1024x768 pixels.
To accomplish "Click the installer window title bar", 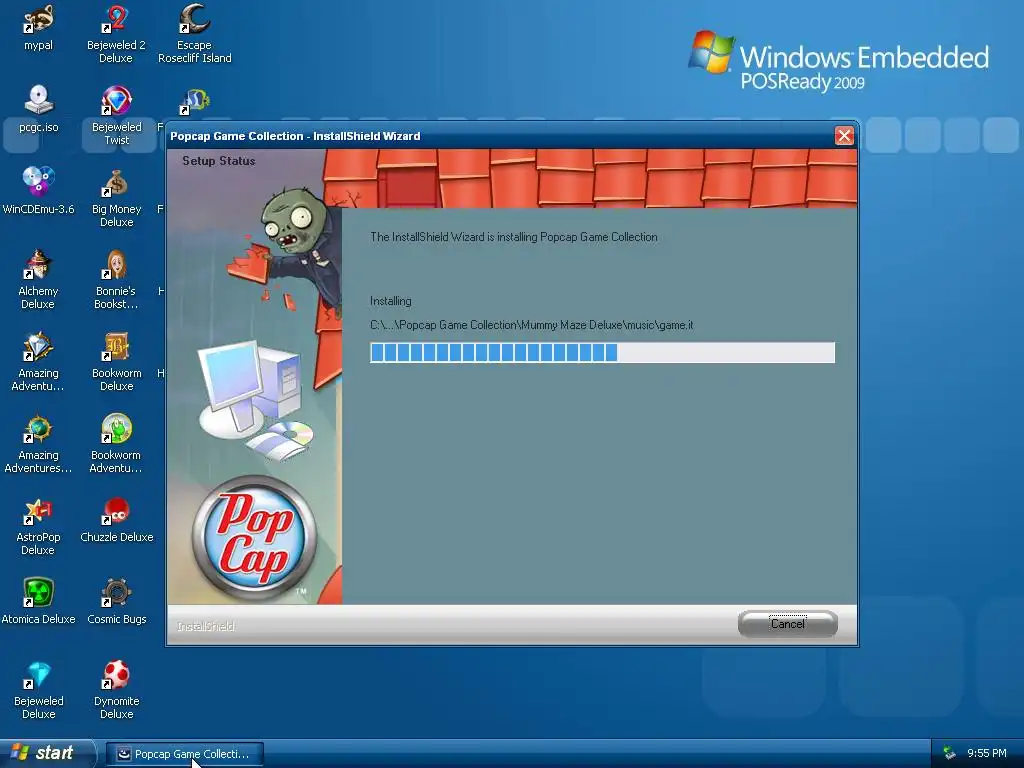I will click(500, 136).
